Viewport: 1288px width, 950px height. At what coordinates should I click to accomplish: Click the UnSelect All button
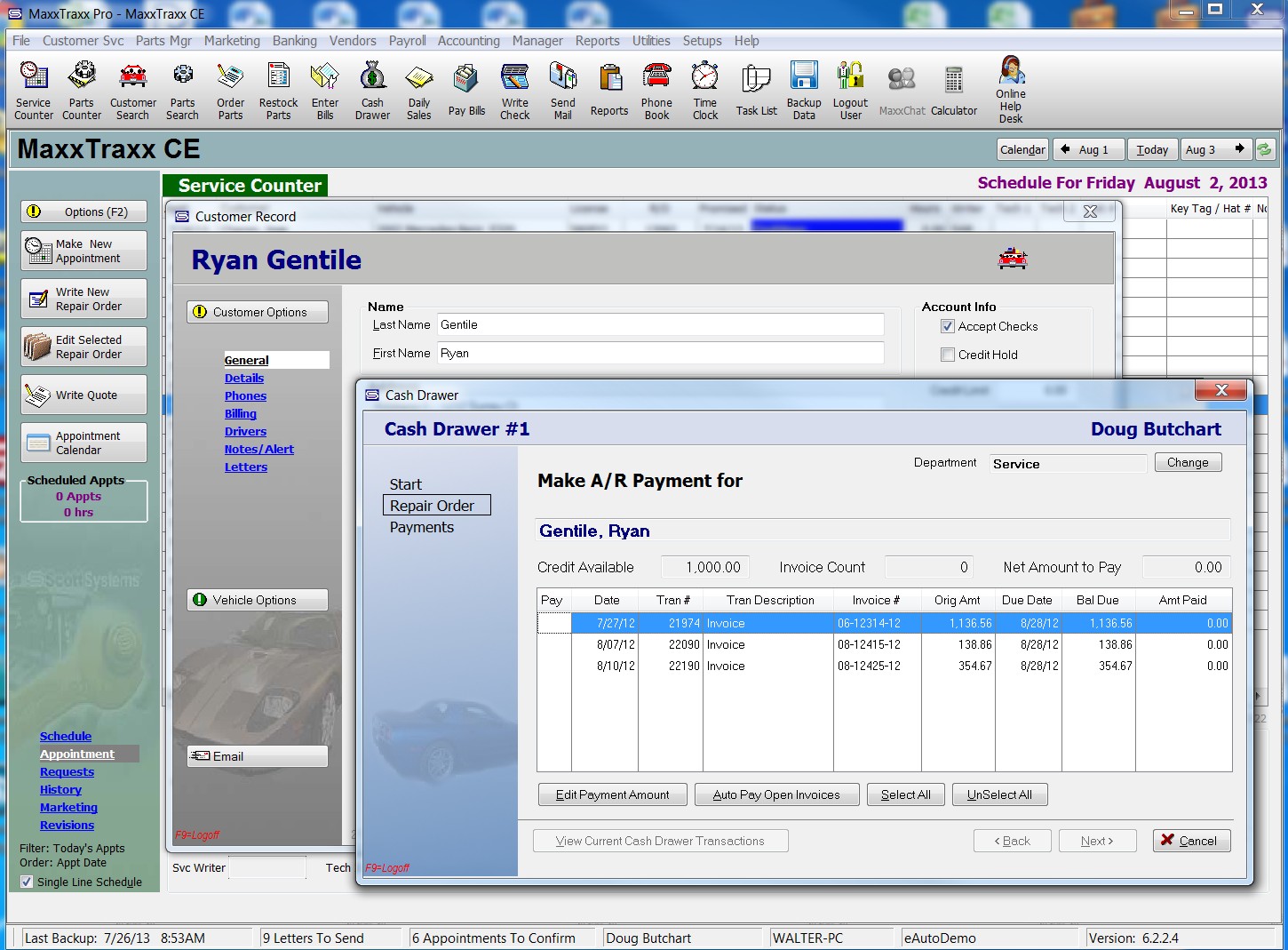coord(999,794)
